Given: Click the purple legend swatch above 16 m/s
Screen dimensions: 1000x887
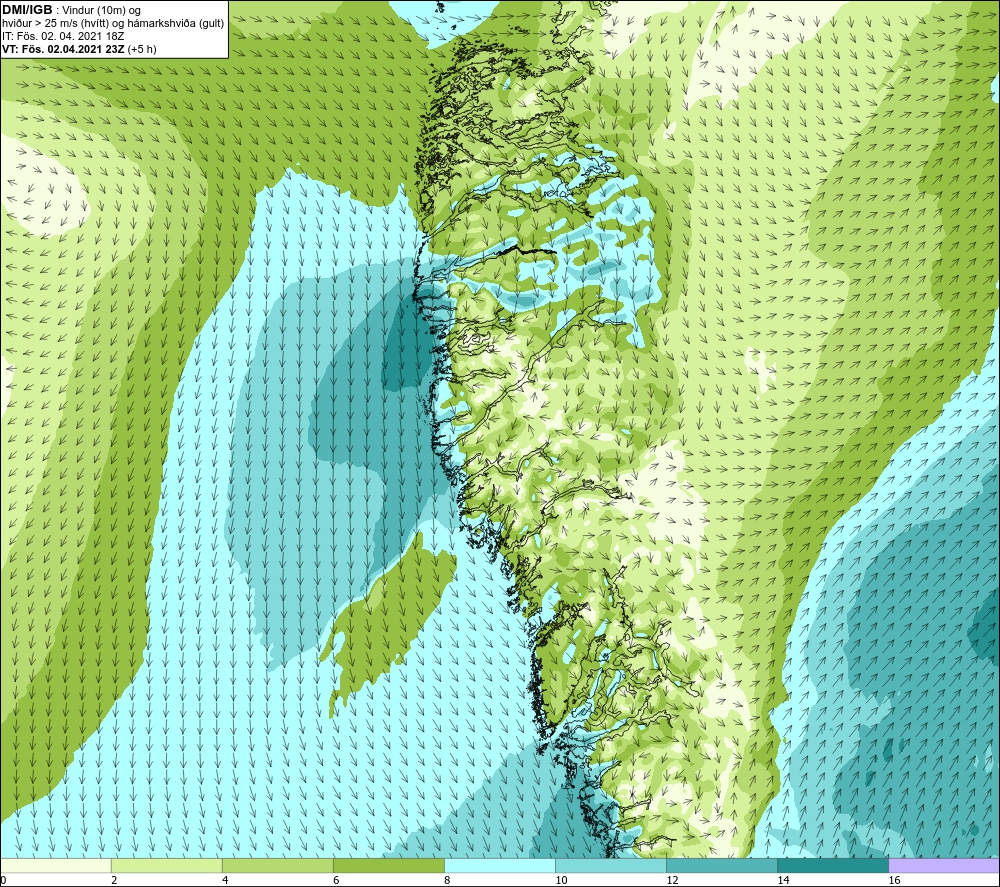Looking at the screenshot, I should (x=945, y=865).
